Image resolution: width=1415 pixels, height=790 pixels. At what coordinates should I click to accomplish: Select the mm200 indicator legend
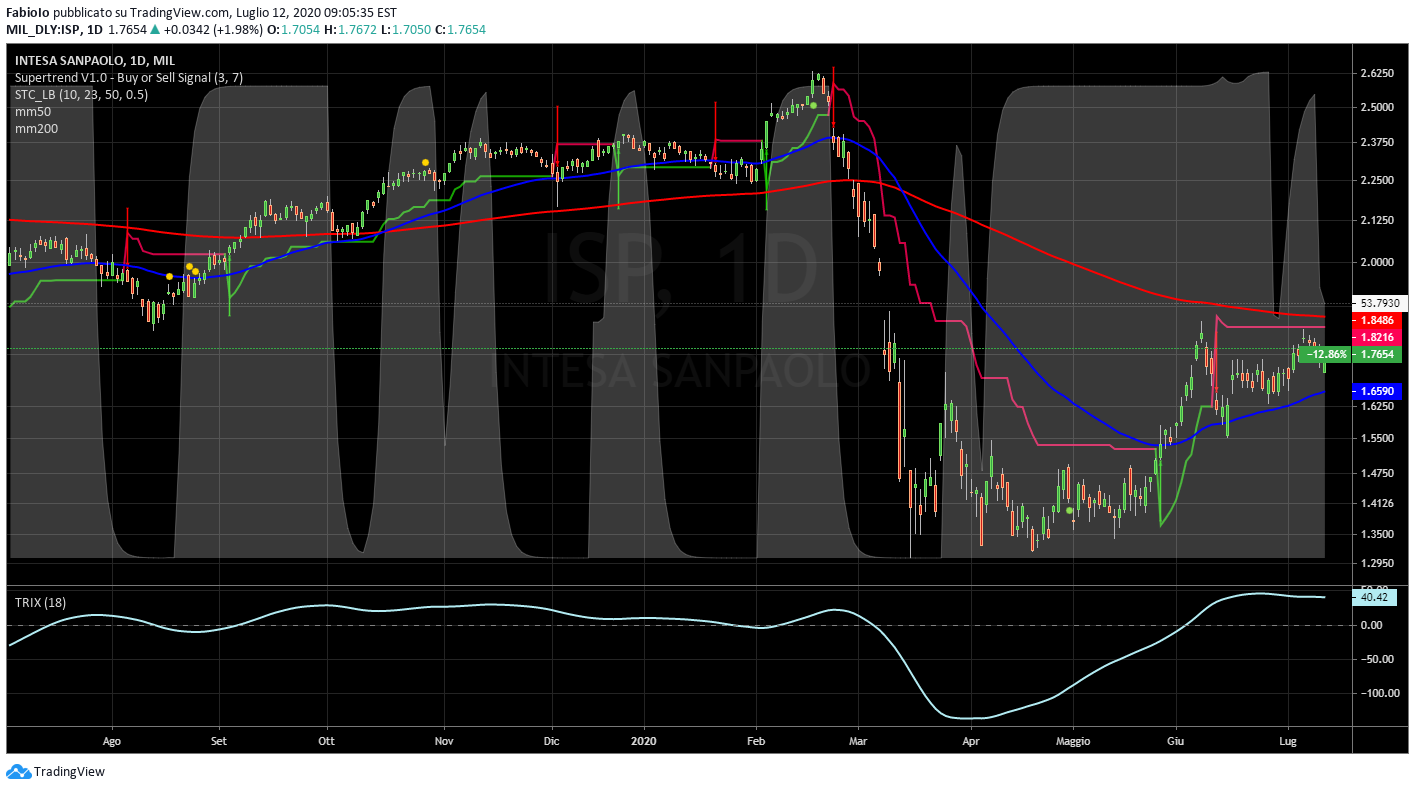pyautogui.click(x=36, y=129)
